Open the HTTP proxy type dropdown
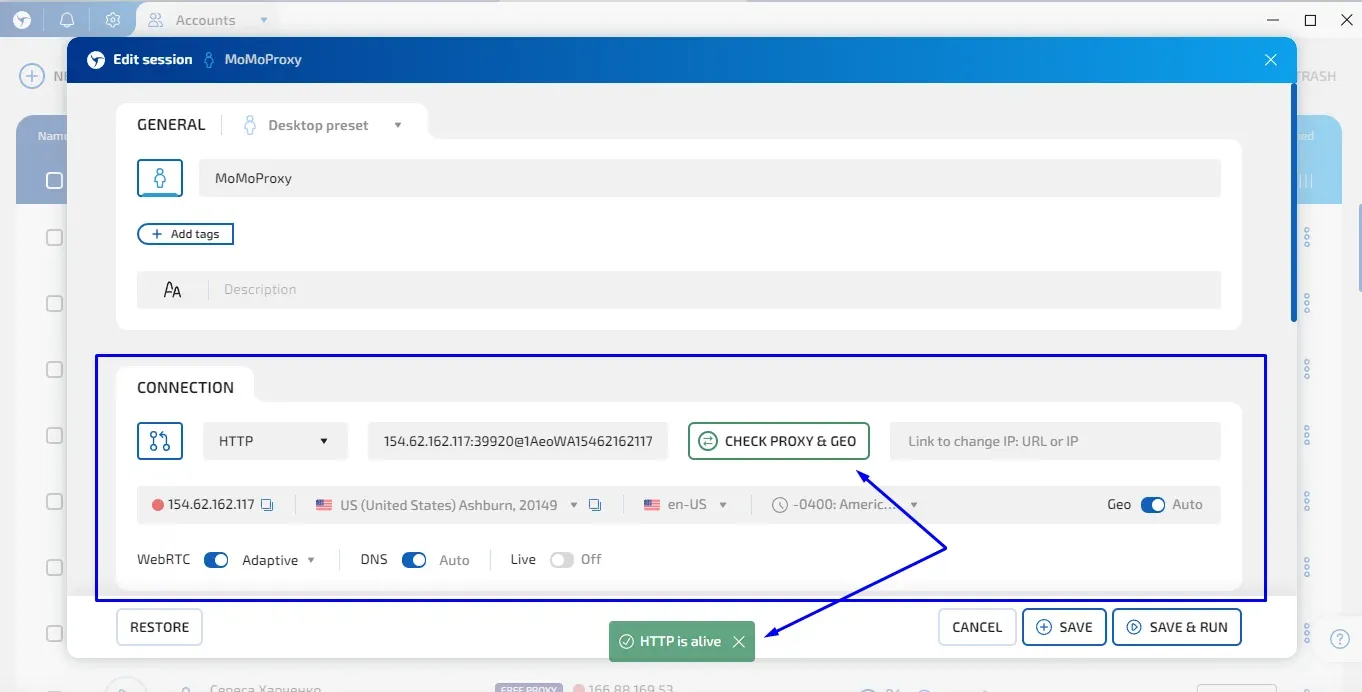Image resolution: width=1362 pixels, height=692 pixels. tap(274, 440)
